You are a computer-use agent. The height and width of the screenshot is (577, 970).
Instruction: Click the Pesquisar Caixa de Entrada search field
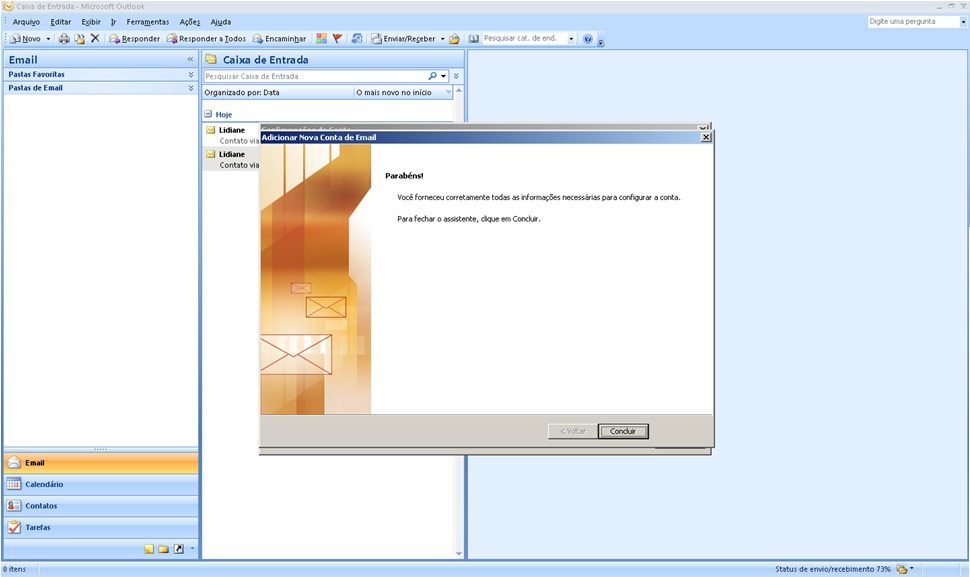(314, 76)
